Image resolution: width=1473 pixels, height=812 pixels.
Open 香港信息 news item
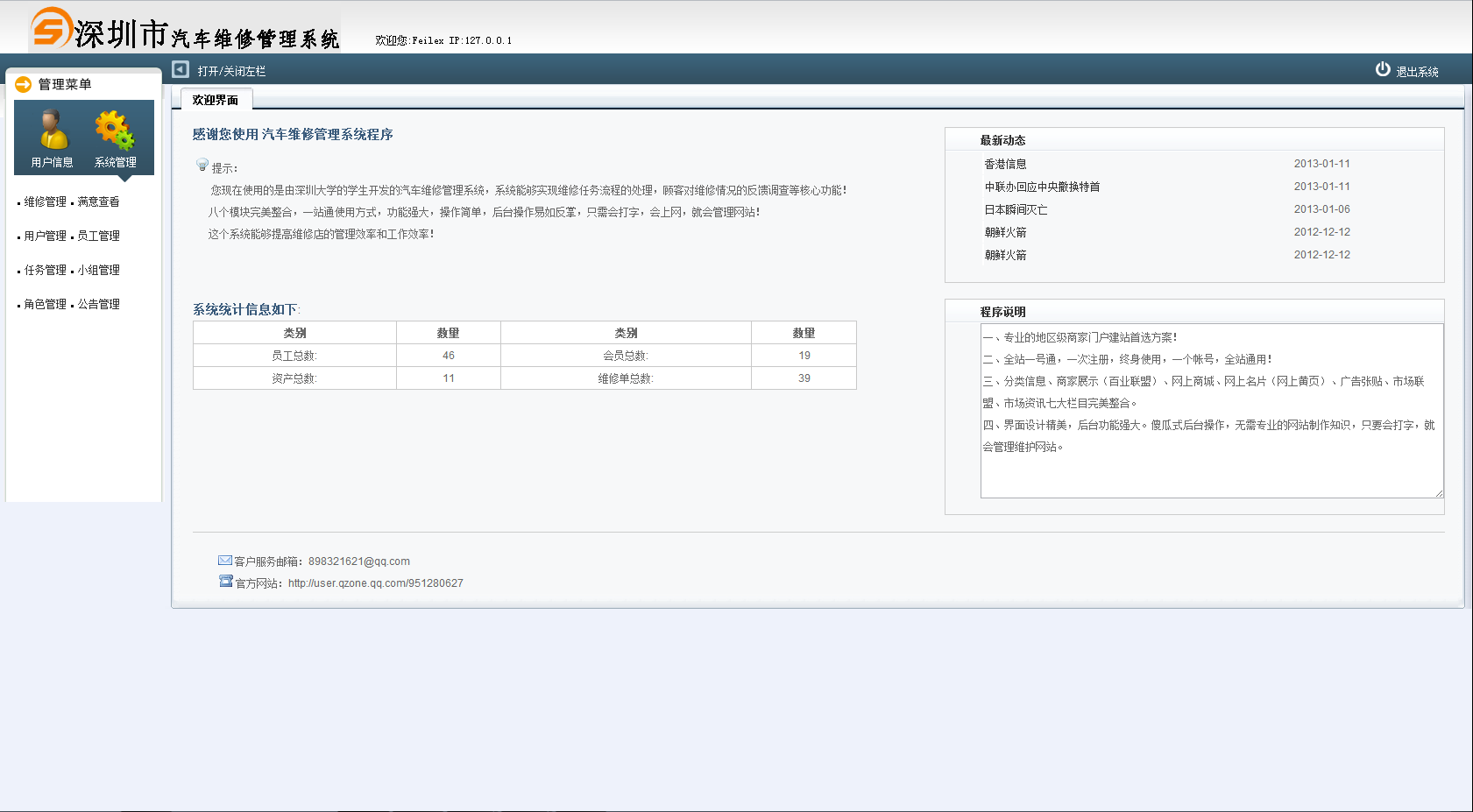[x=1005, y=164]
